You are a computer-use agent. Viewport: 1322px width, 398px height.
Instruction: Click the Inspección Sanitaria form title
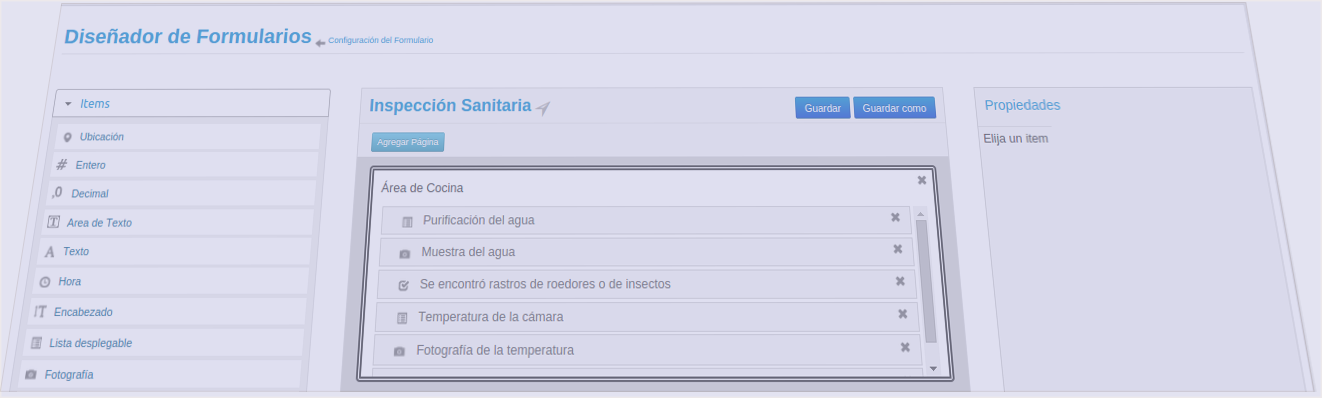point(450,105)
